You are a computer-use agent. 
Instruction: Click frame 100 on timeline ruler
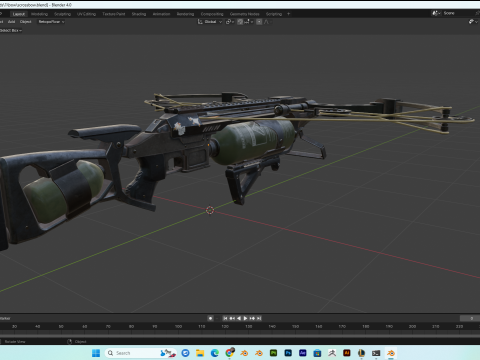(178, 326)
